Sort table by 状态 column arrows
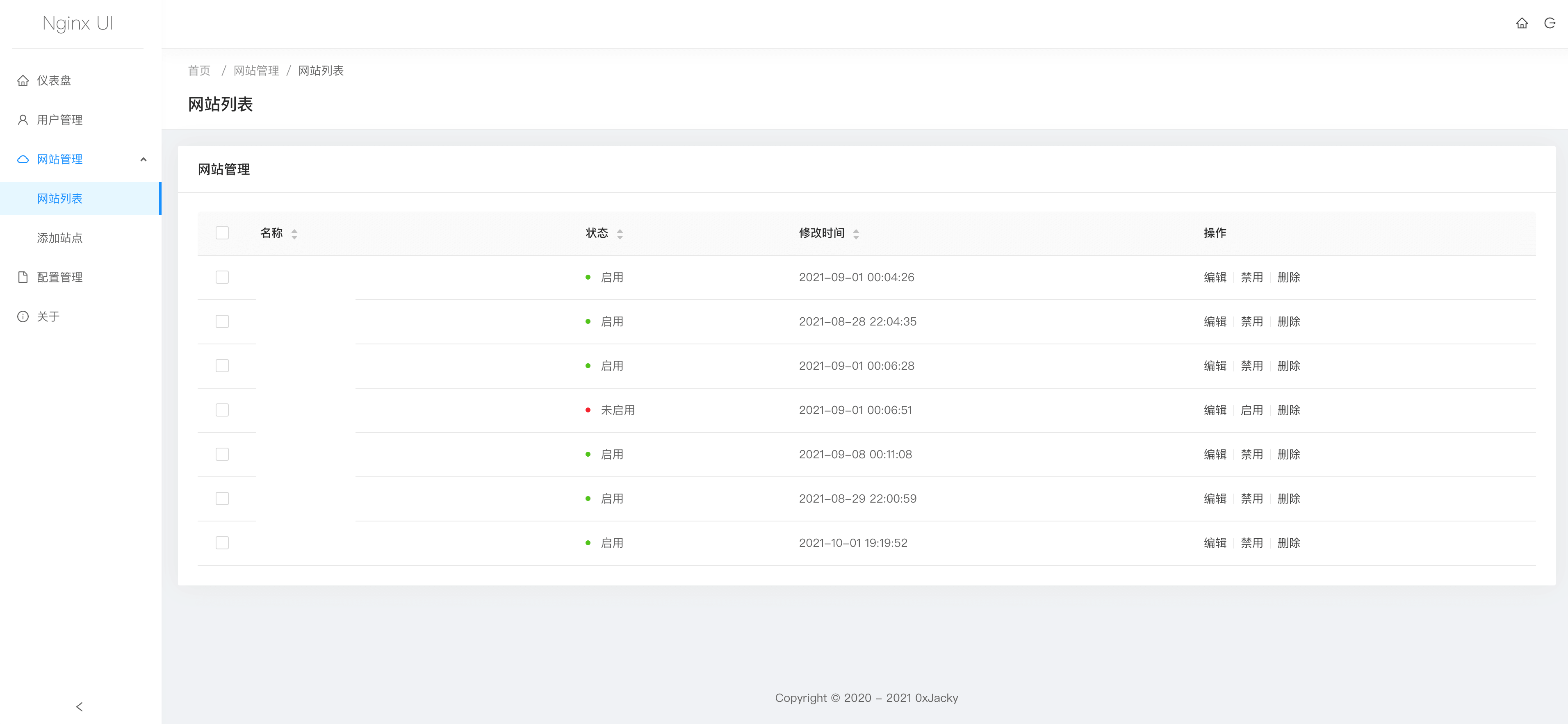The width and height of the screenshot is (1568, 724). click(x=620, y=234)
